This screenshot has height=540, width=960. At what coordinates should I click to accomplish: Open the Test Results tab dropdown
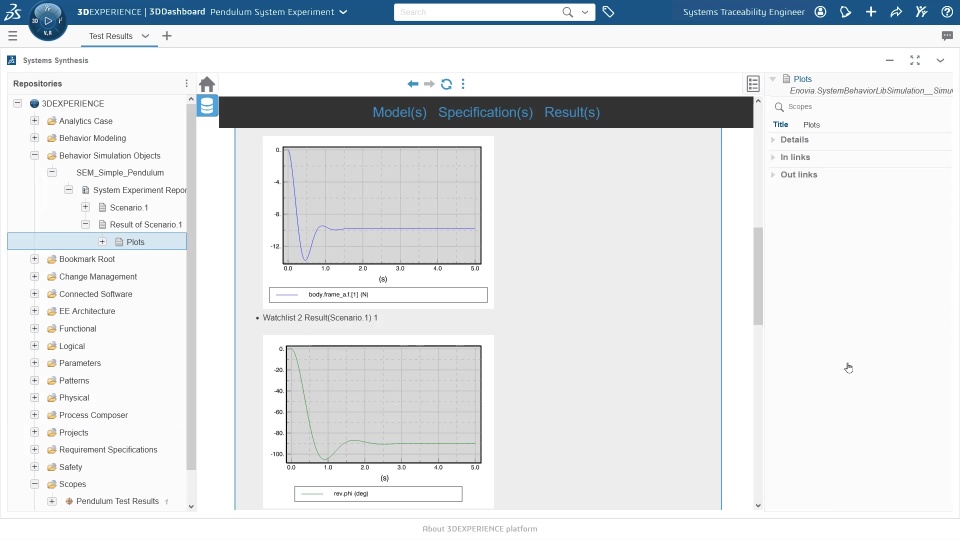click(x=145, y=36)
